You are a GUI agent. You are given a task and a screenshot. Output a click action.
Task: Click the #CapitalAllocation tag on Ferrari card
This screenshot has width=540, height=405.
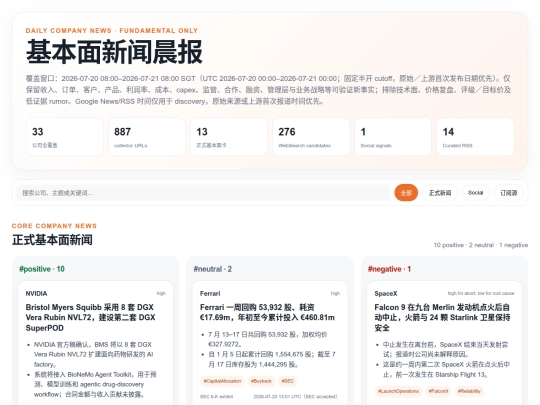point(222,381)
